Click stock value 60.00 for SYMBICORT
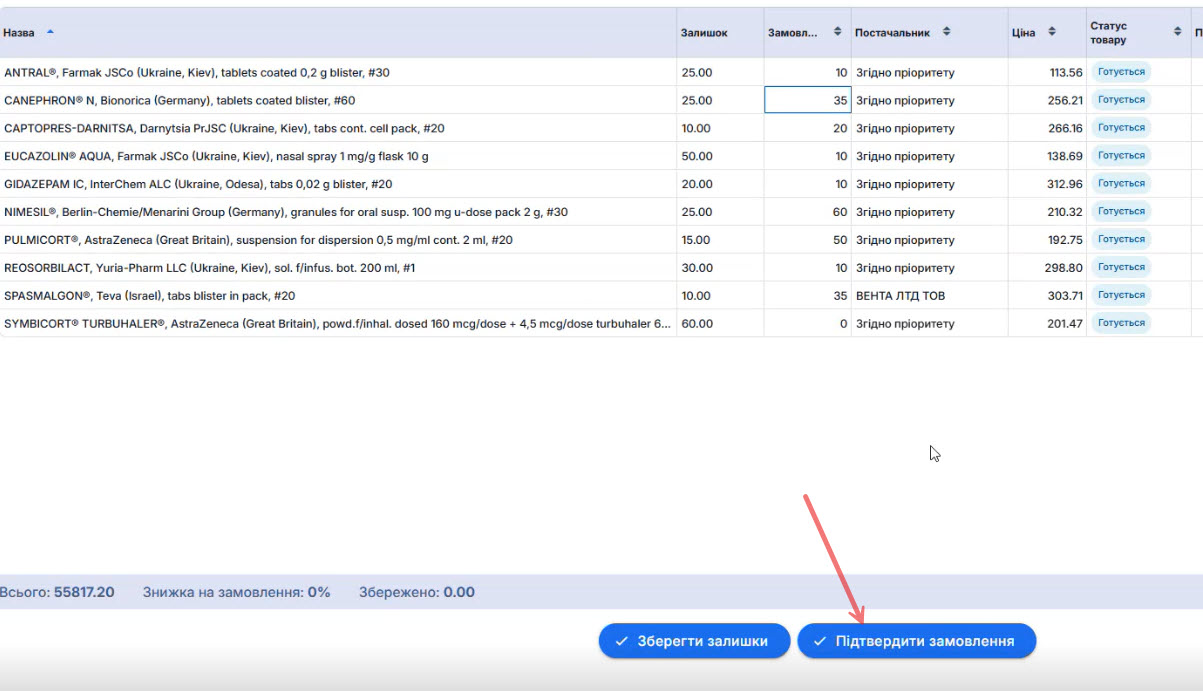Viewport: 1203px width, 691px height. tap(697, 324)
